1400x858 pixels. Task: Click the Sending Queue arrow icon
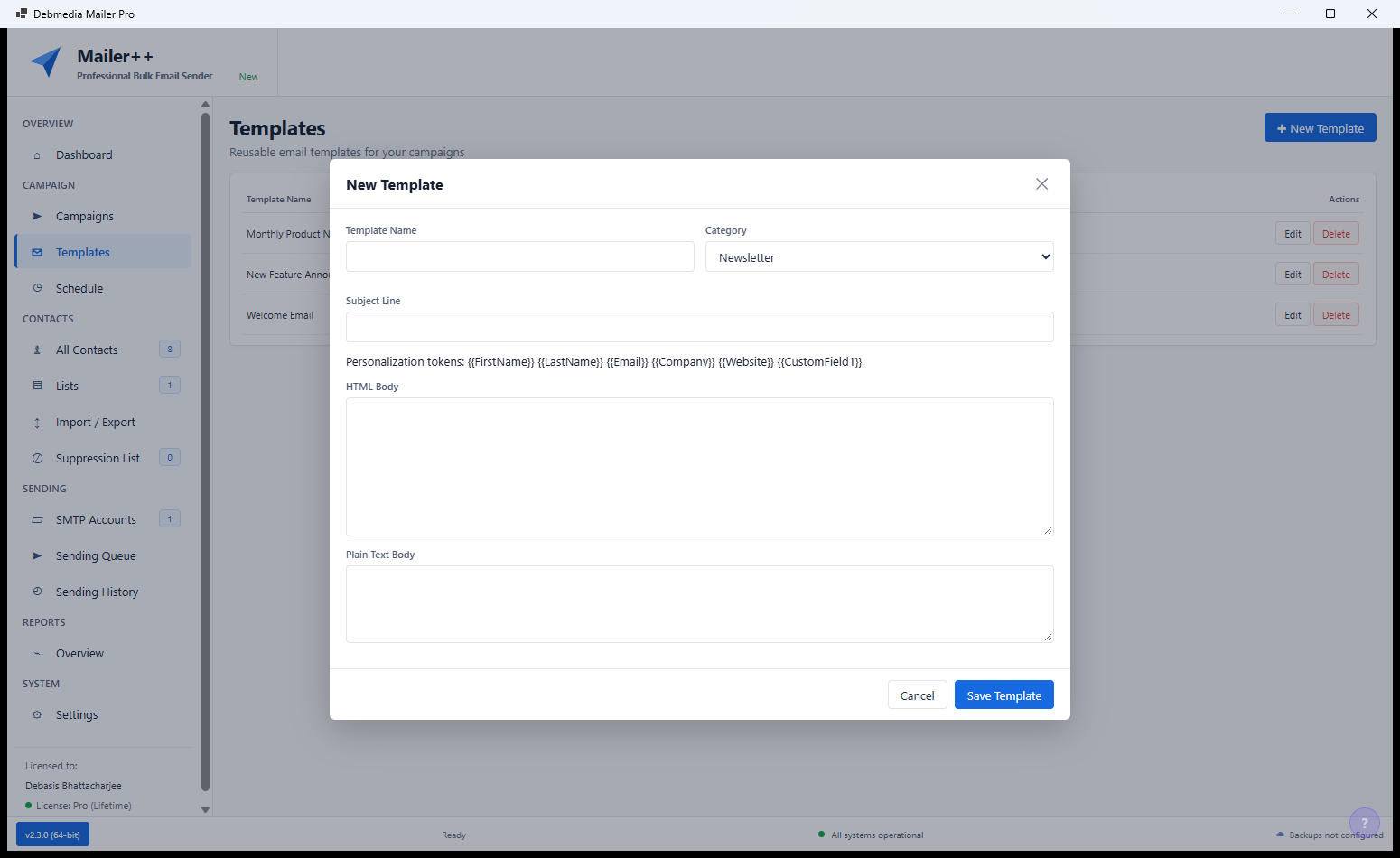(37, 556)
